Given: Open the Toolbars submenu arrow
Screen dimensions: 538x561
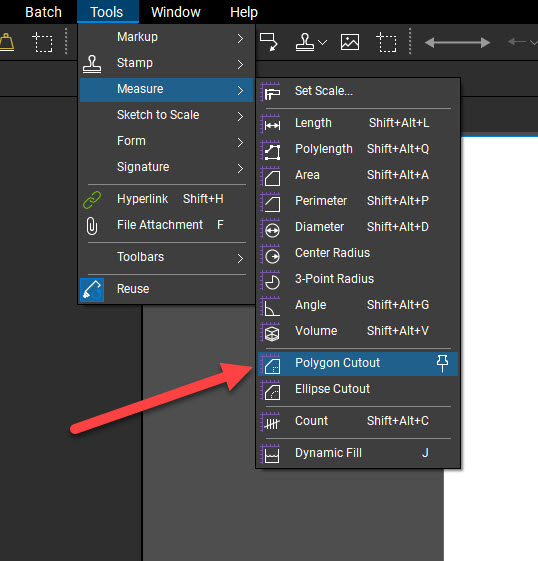Looking at the screenshot, I should [240, 258].
